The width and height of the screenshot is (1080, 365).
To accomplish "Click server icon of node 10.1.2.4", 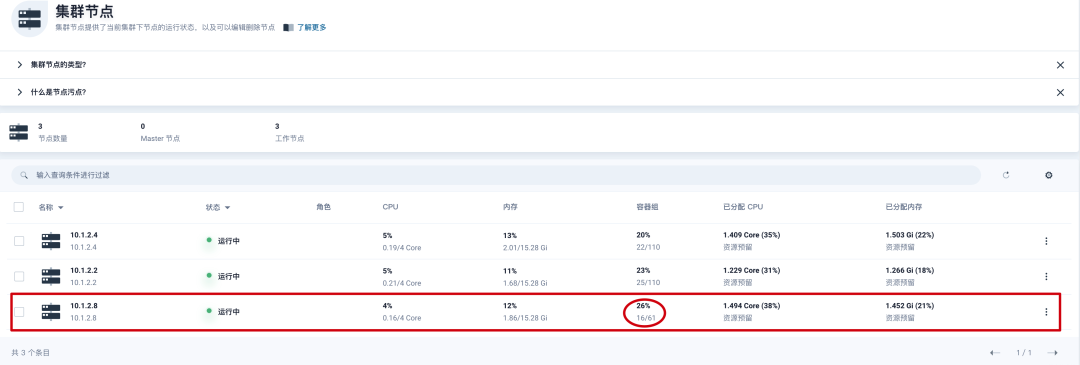I will click(51, 241).
